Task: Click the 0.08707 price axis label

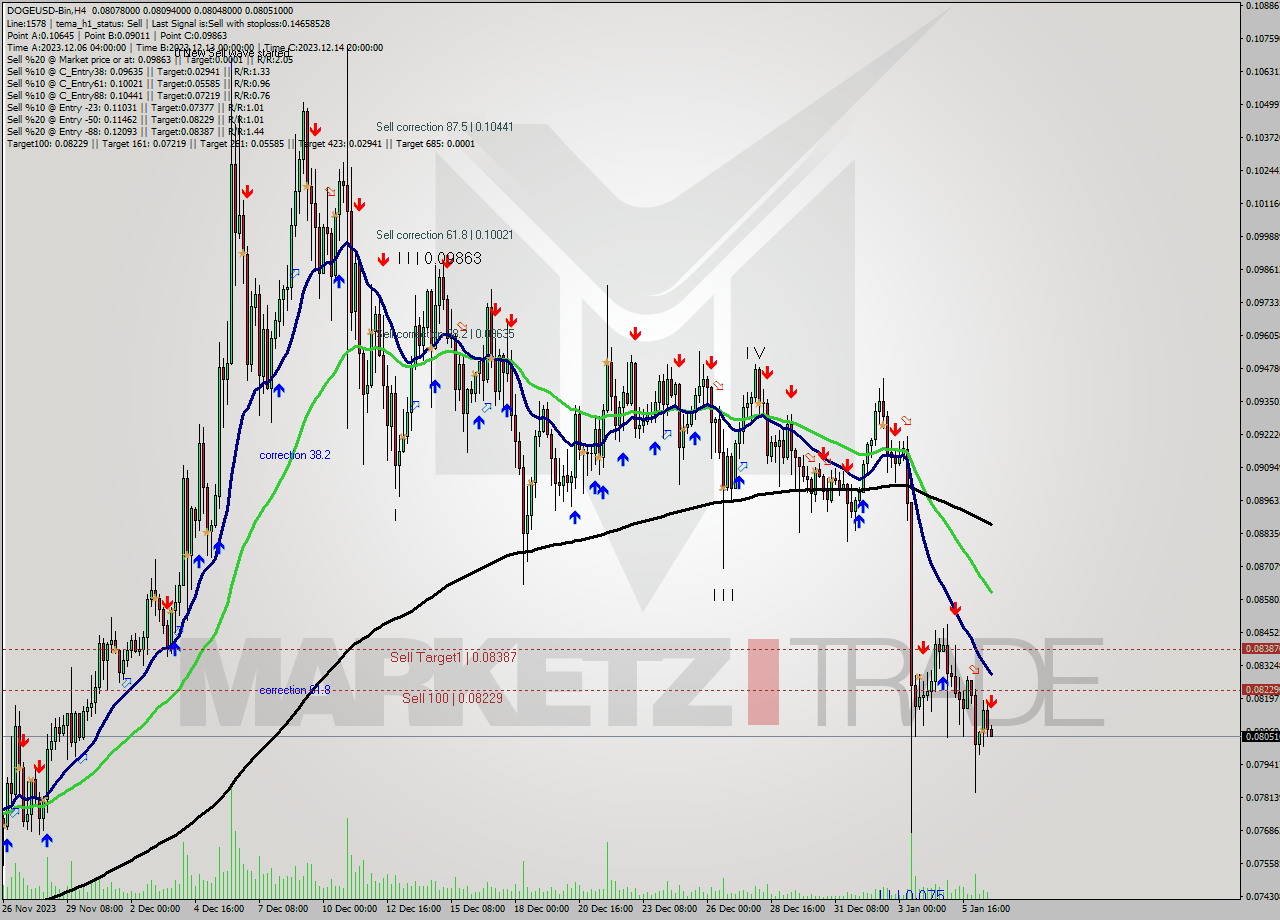Action: (x=1261, y=566)
